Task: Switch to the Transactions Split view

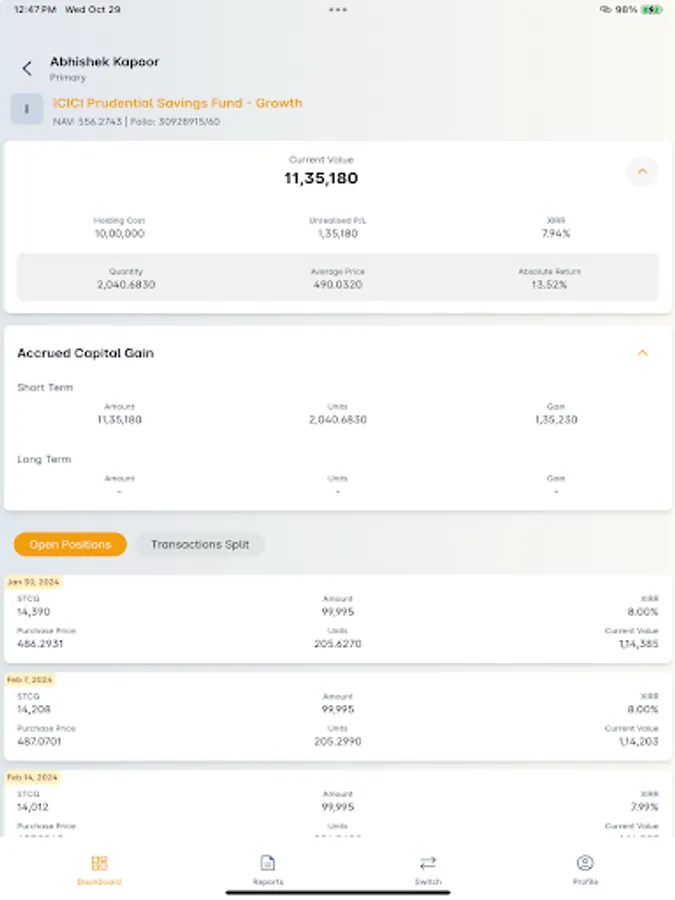Action: point(199,544)
